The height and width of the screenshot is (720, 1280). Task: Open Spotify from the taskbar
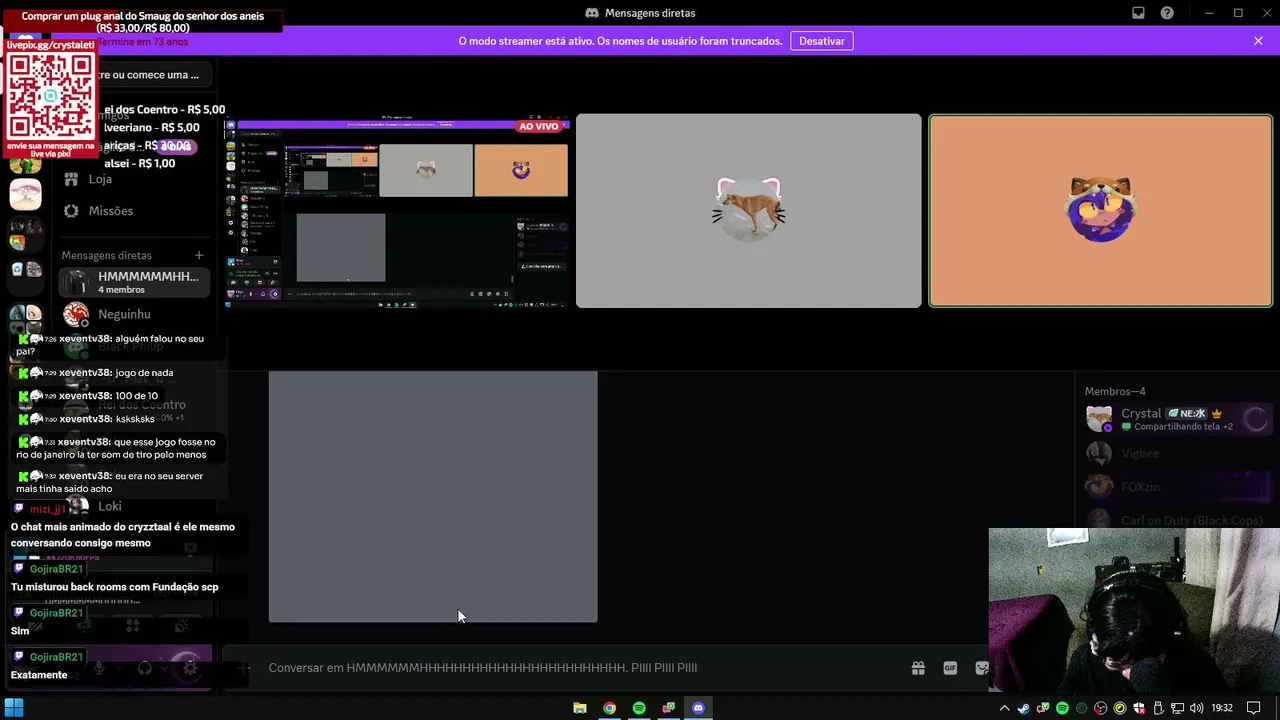[x=639, y=708]
